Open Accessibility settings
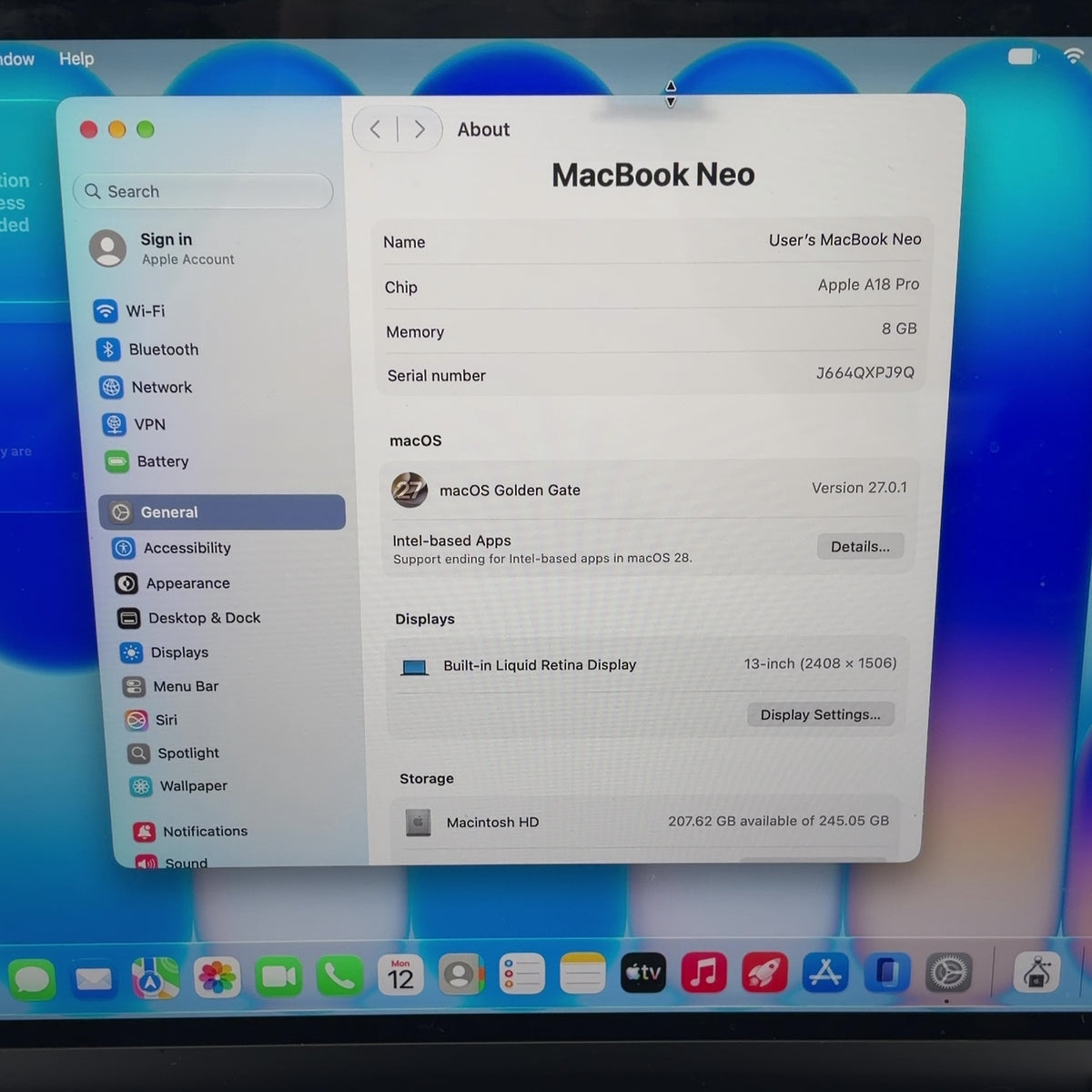 172,548
